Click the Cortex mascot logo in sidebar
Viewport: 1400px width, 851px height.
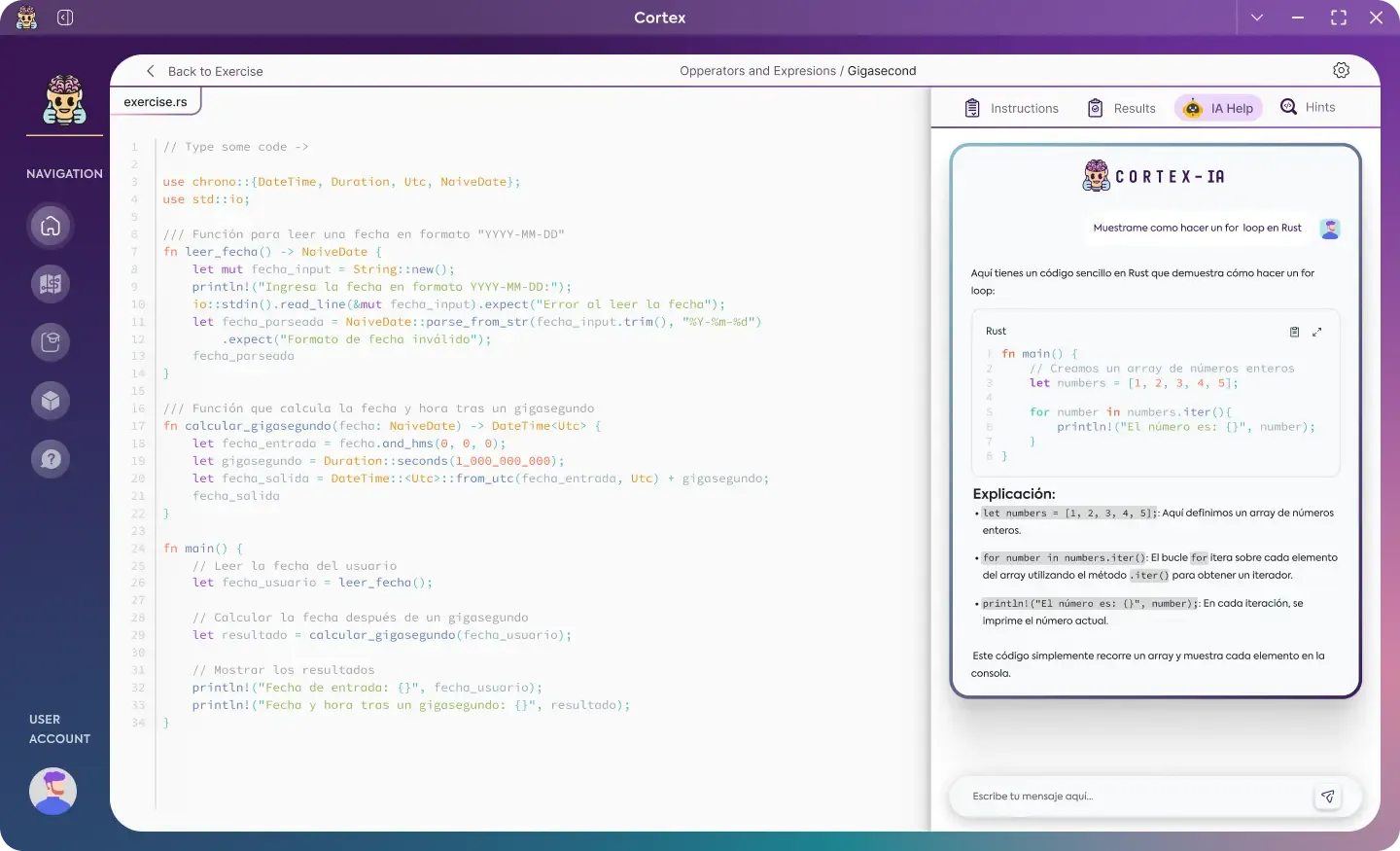tap(64, 100)
